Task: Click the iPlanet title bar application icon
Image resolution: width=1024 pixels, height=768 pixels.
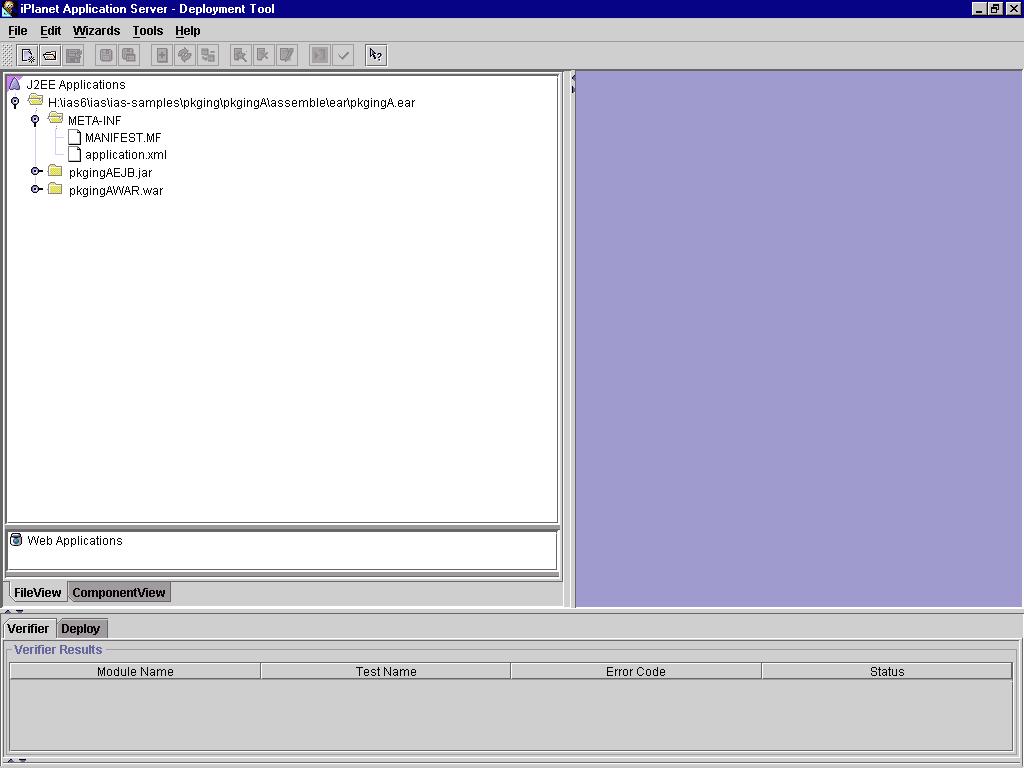Action: [8, 8]
